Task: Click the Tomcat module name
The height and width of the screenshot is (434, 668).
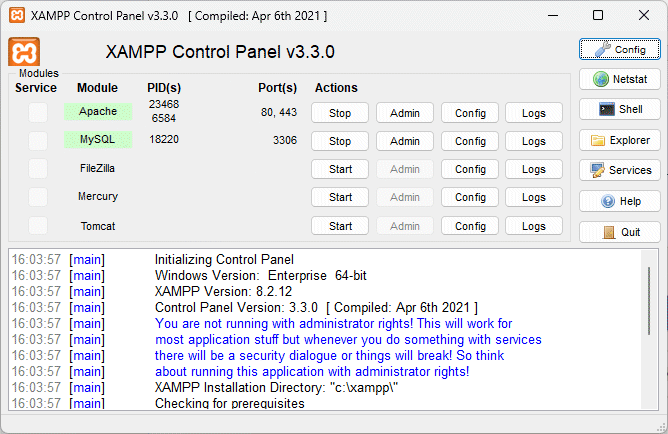Action: tap(98, 226)
